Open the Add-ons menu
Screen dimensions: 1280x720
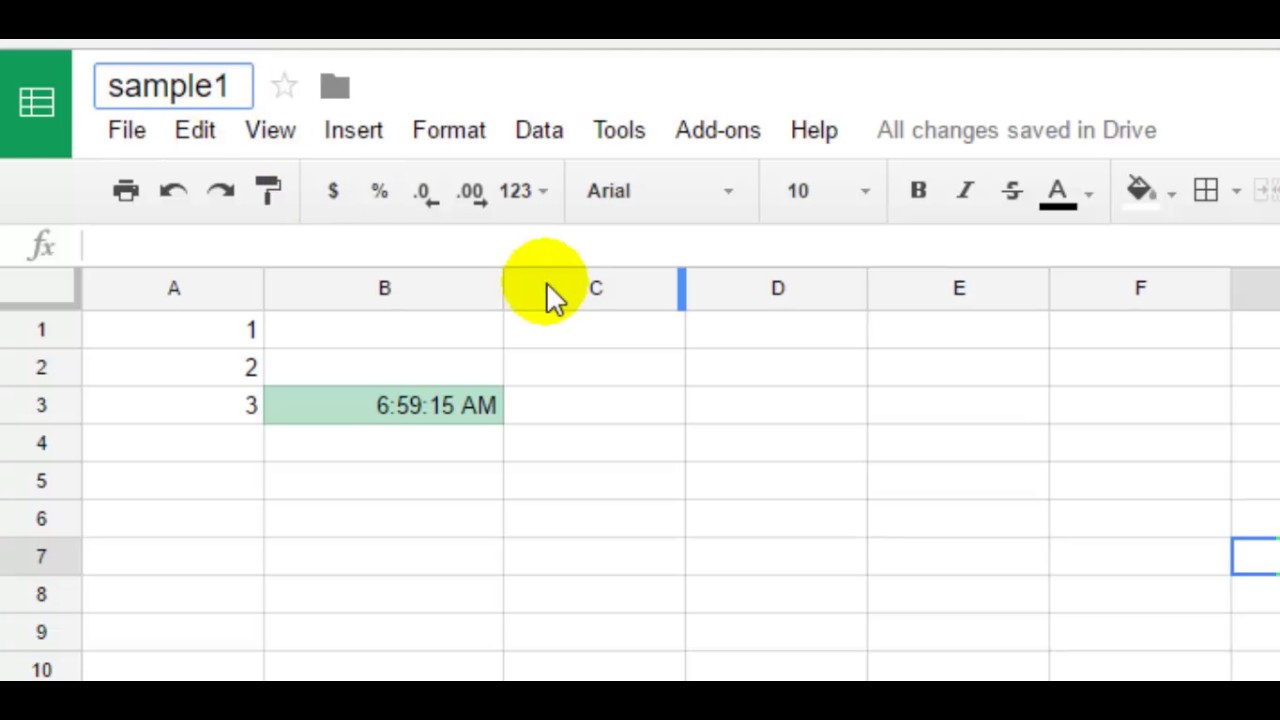coord(718,130)
